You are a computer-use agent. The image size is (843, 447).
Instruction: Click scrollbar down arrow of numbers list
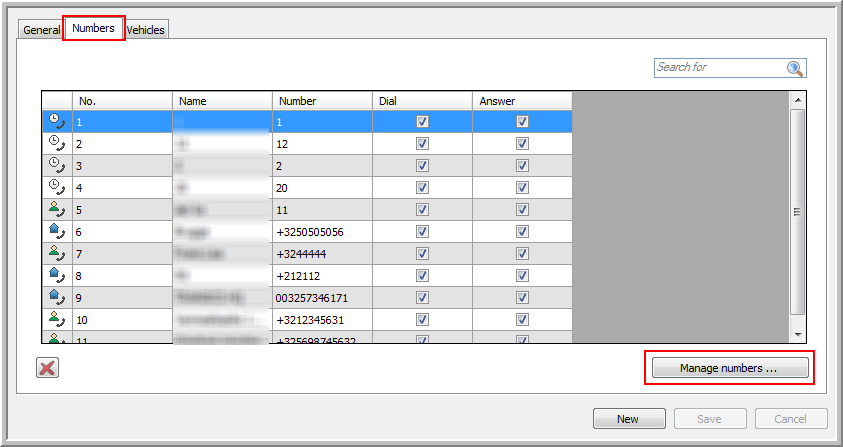pyautogui.click(x=797, y=334)
